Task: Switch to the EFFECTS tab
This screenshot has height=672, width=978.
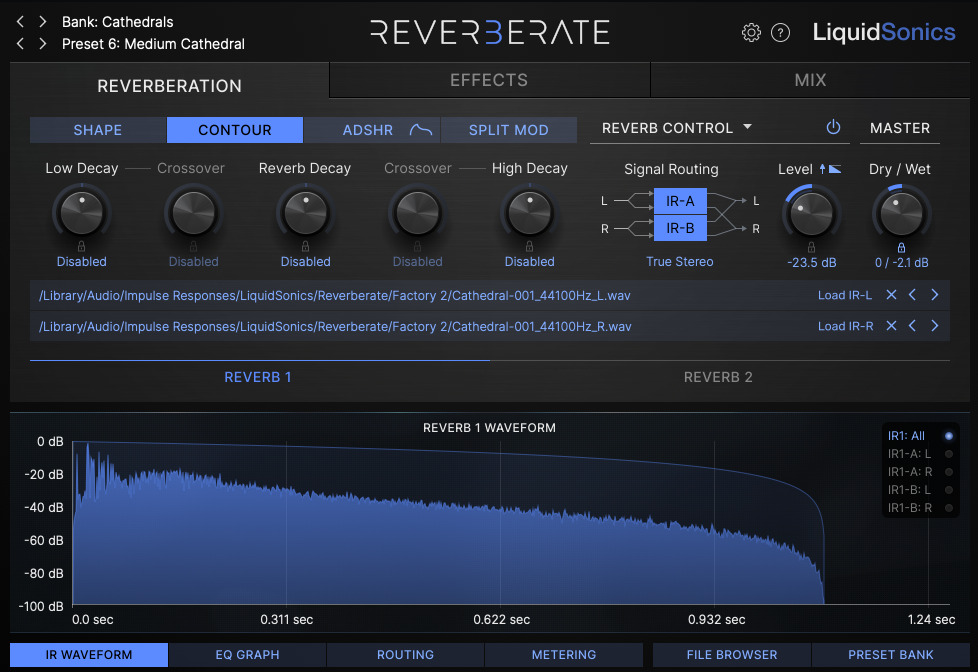Action: 489,80
